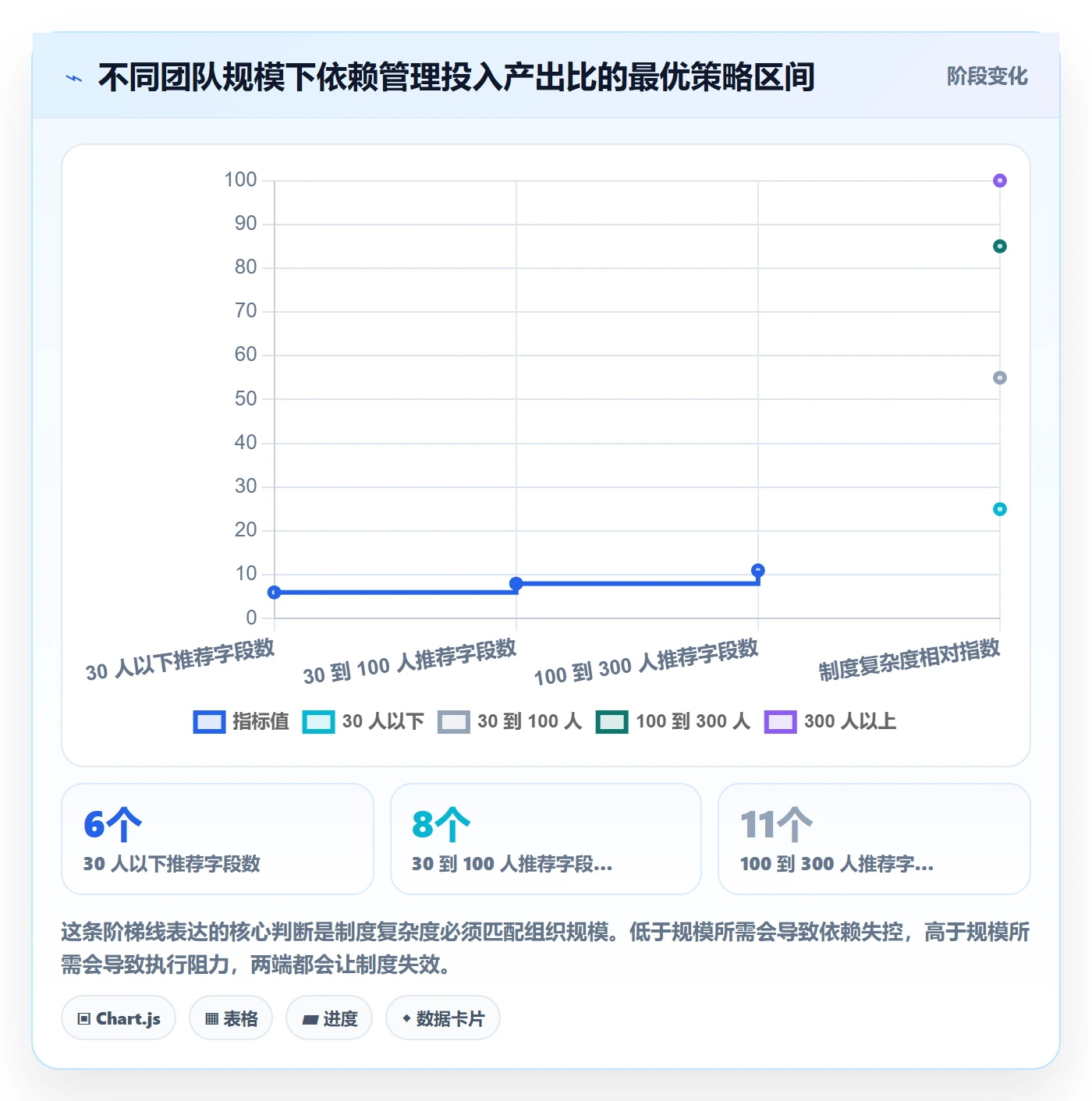The height and width of the screenshot is (1101, 1092).
Task: Open the 8个 stat card
Action: point(546,839)
